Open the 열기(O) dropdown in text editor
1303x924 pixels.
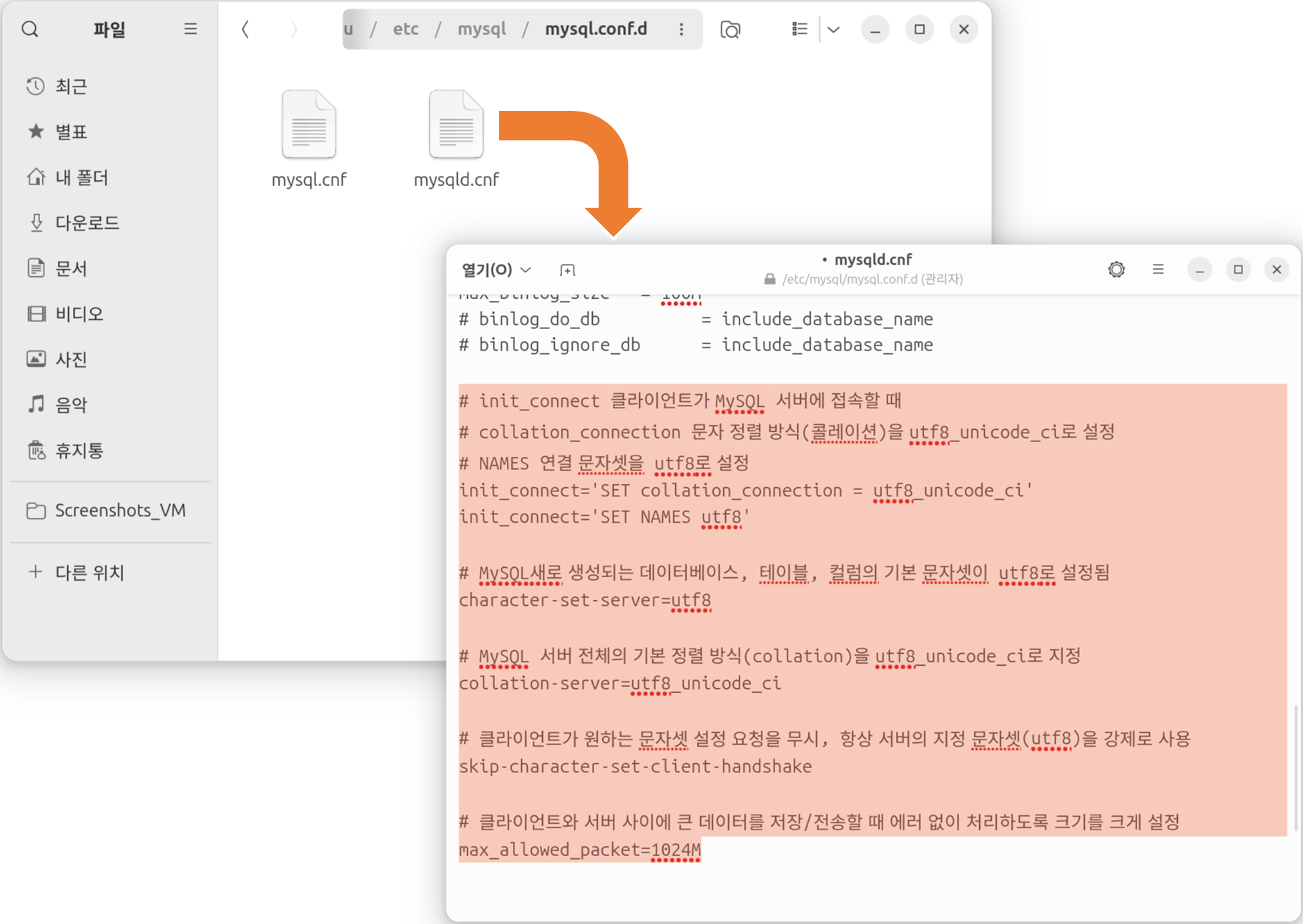click(x=496, y=270)
